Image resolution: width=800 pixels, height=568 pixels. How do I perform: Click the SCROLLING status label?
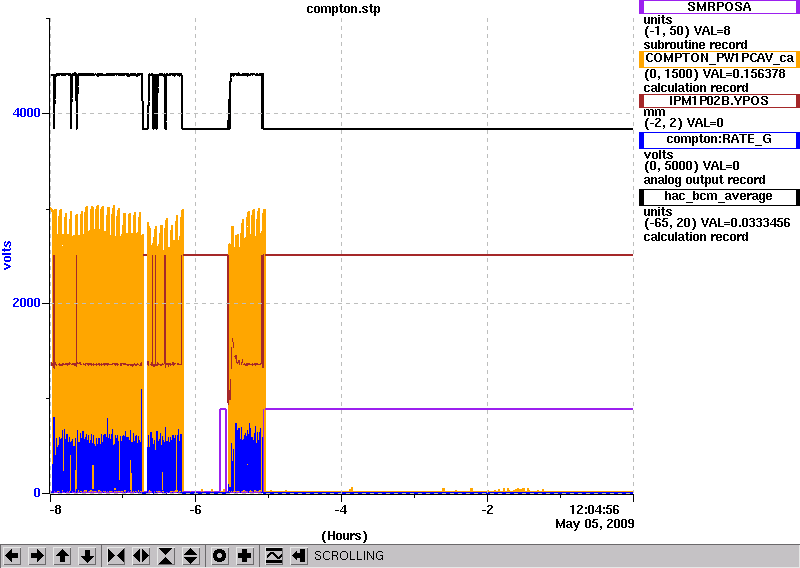348,556
